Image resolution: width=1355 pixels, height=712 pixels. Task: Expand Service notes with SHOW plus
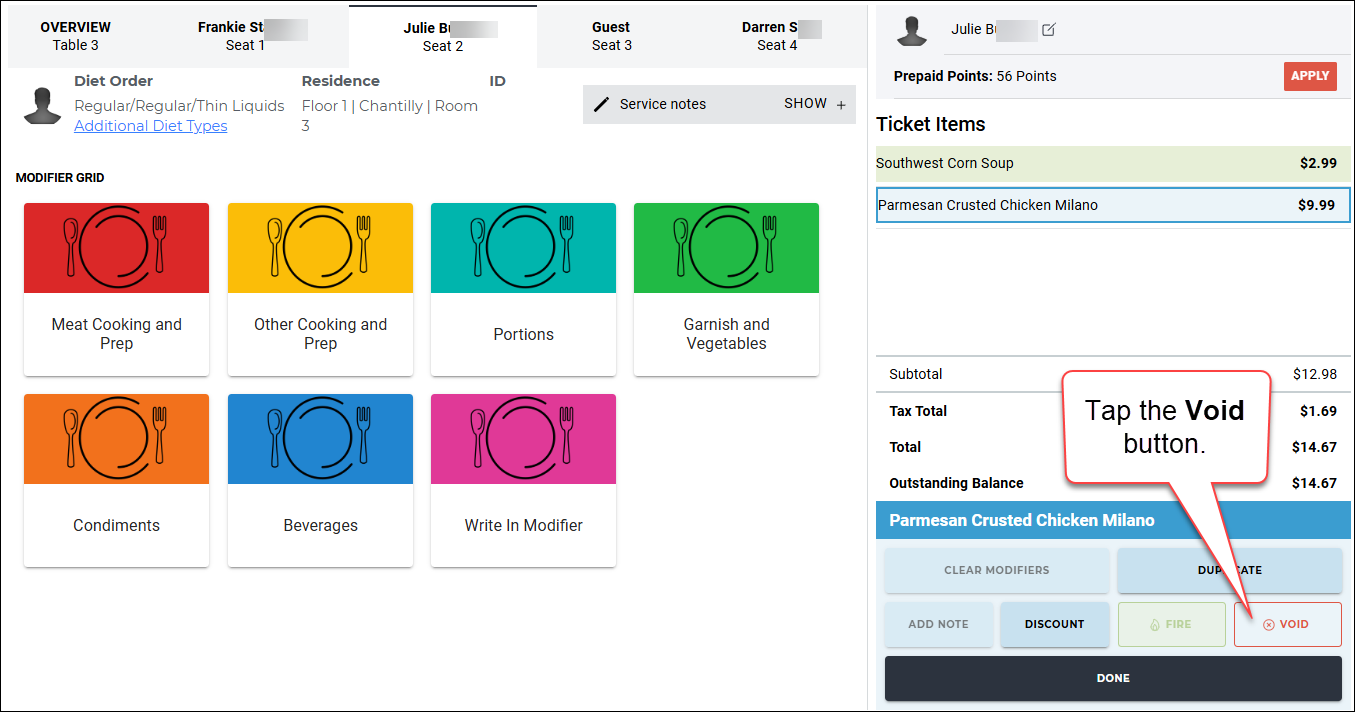pos(815,104)
